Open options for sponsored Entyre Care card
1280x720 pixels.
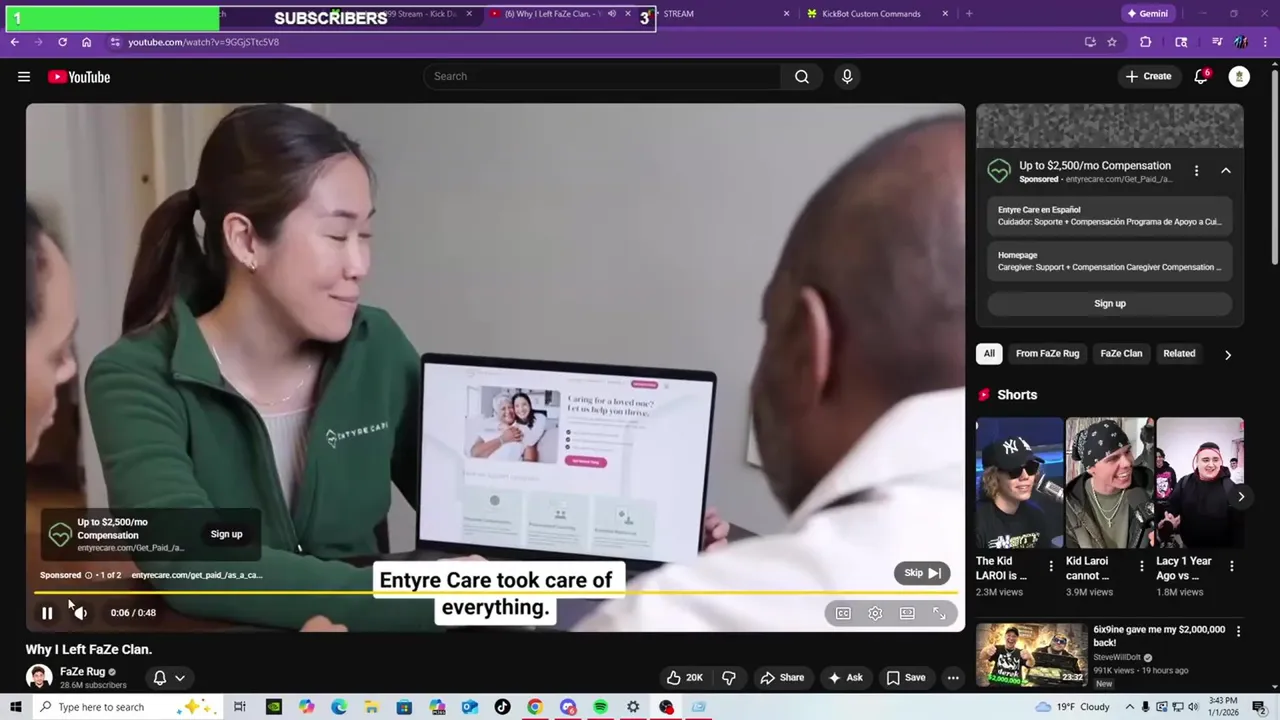coord(1196,171)
